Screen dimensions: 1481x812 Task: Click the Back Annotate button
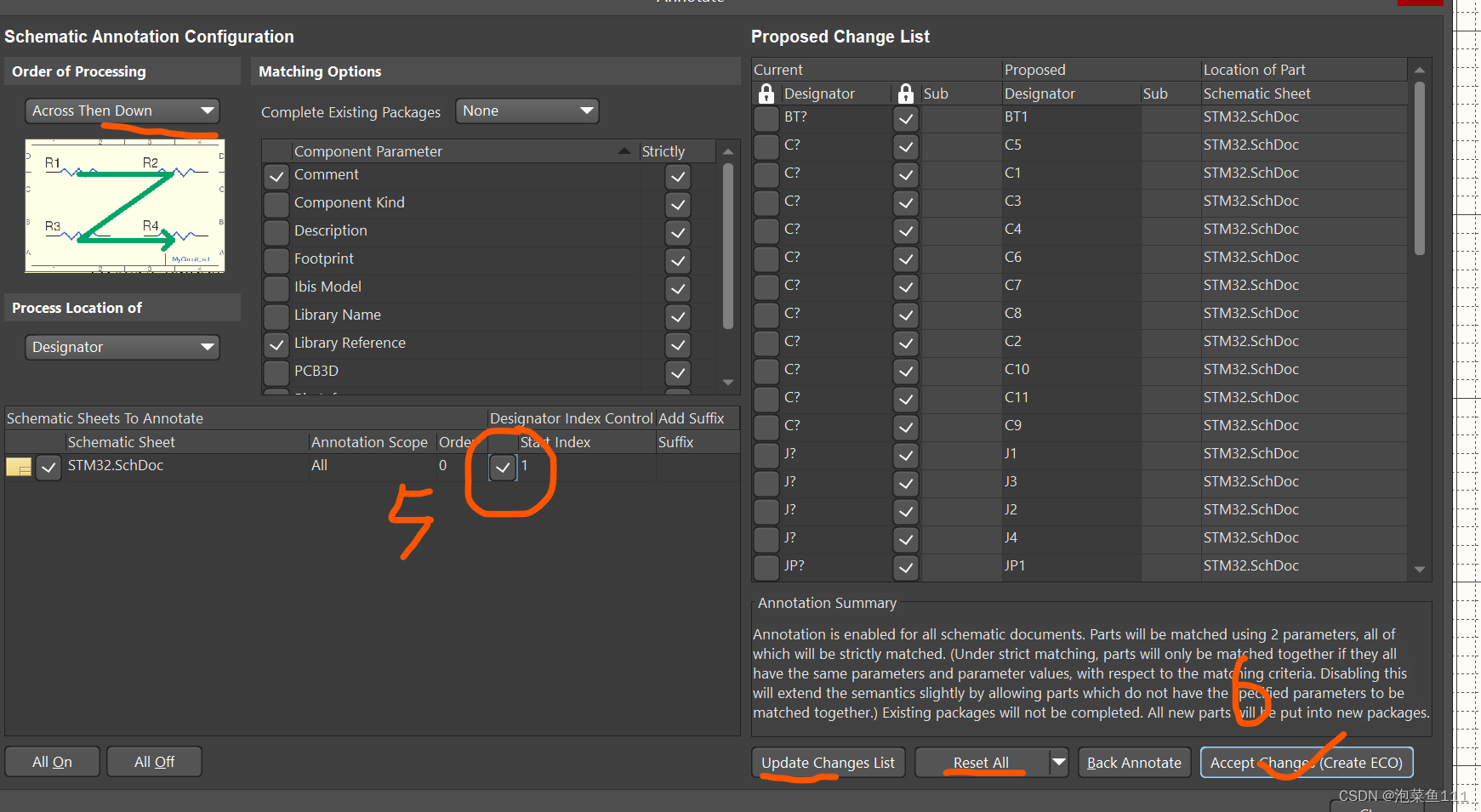tap(1134, 763)
